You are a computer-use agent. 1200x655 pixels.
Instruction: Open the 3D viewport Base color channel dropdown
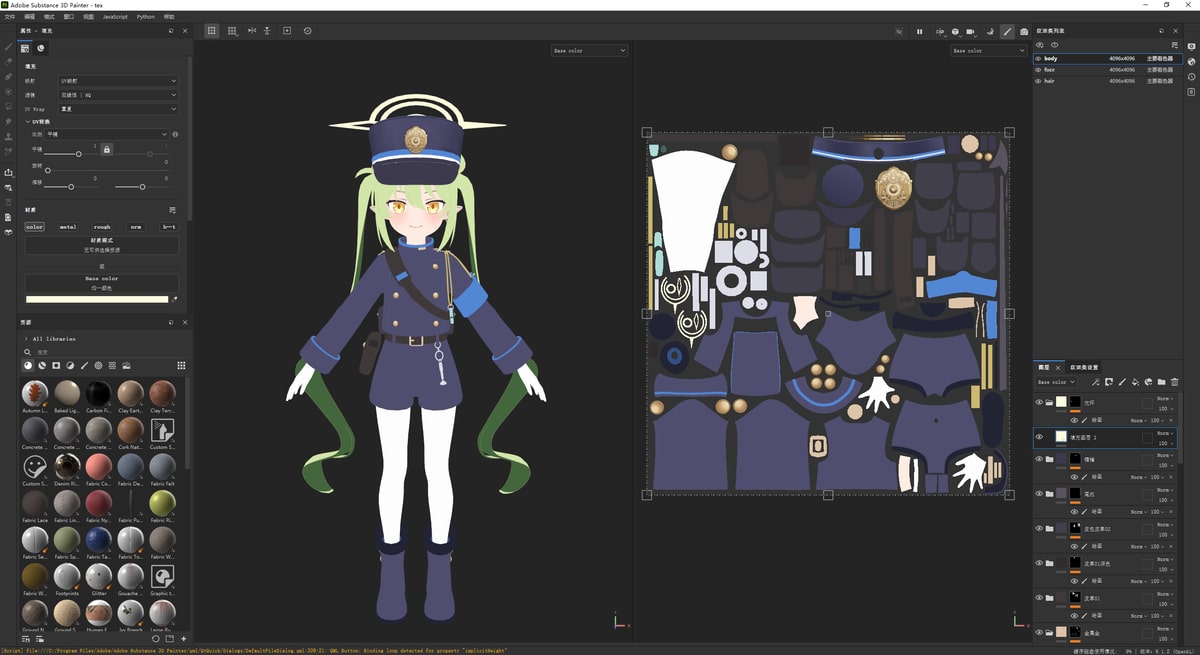pyautogui.click(x=589, y=50)
